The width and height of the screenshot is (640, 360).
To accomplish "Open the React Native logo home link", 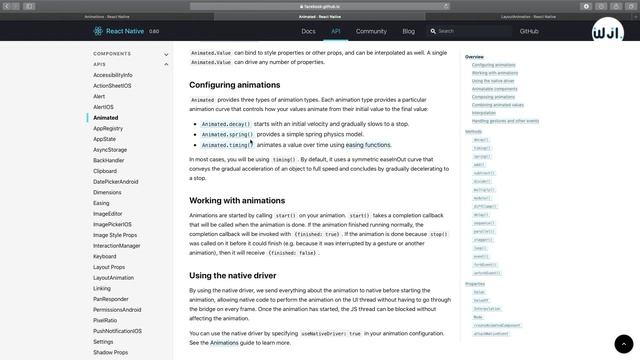I will tap(119, 31).
